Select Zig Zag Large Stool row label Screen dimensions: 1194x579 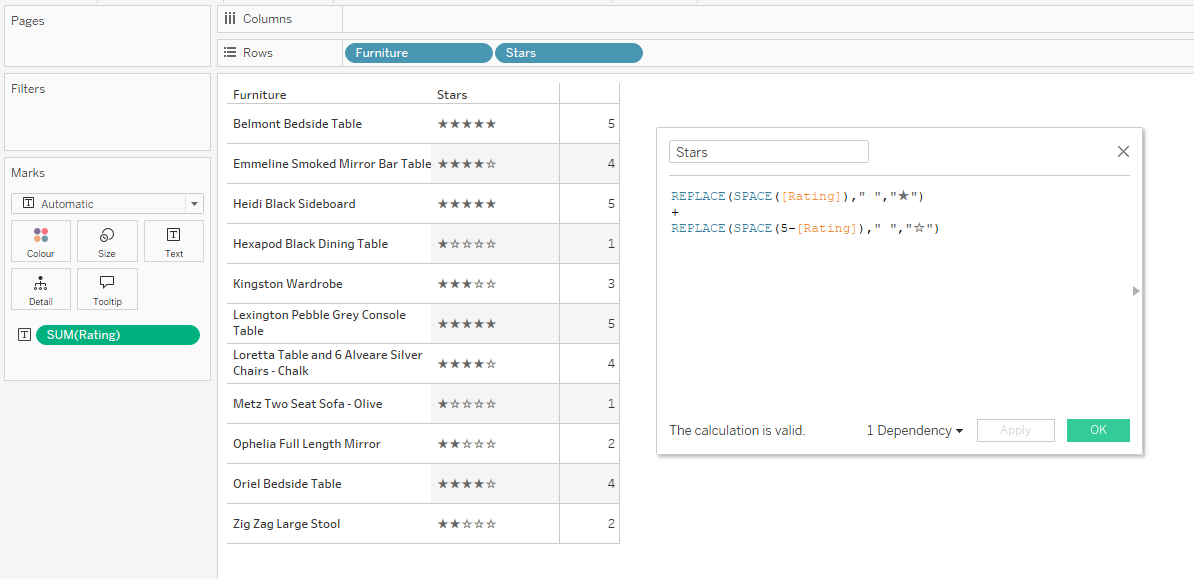(x=287, y=524)
